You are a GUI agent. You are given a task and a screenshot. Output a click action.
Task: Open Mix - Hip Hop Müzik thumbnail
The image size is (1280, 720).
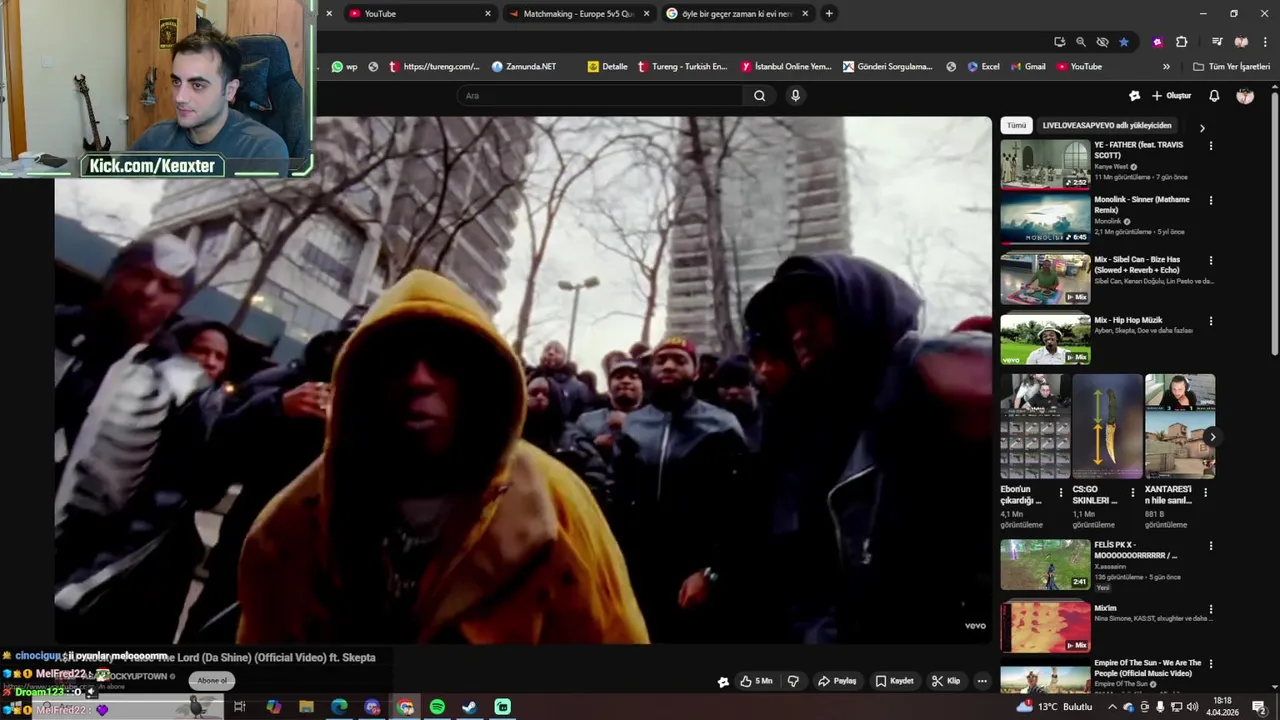pos(1045,340)
